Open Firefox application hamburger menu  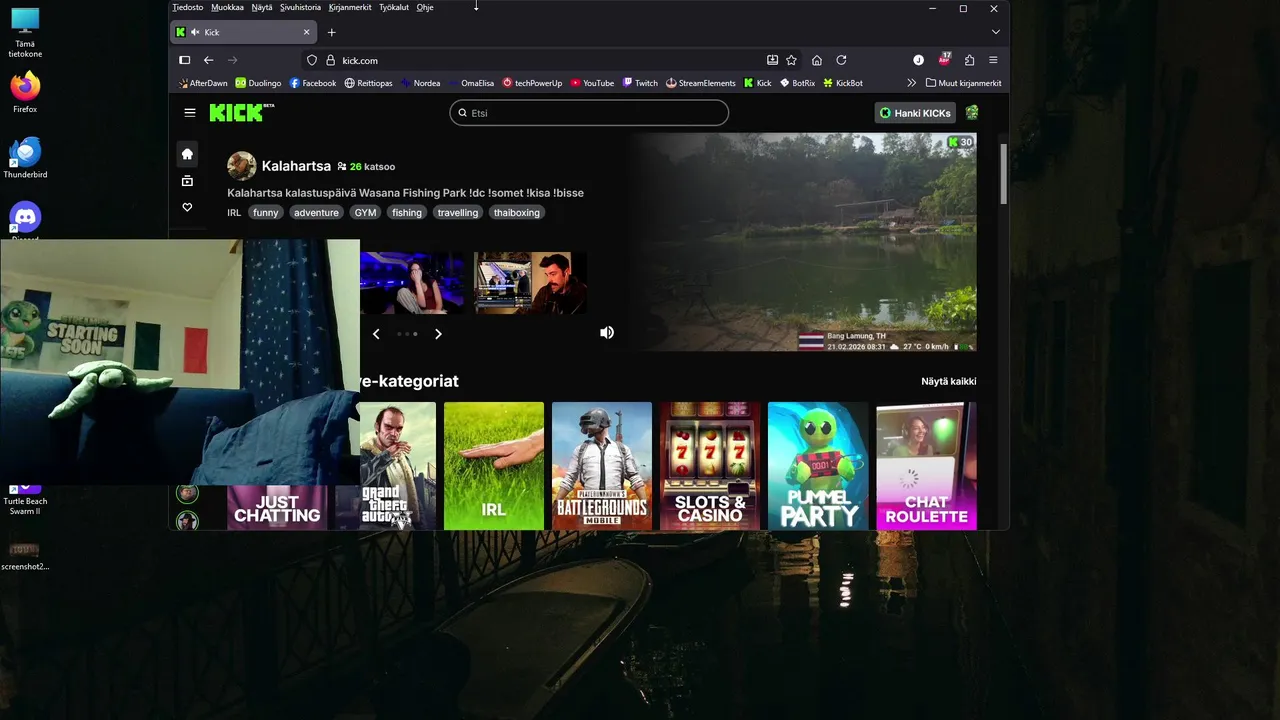tap(993, 60)
